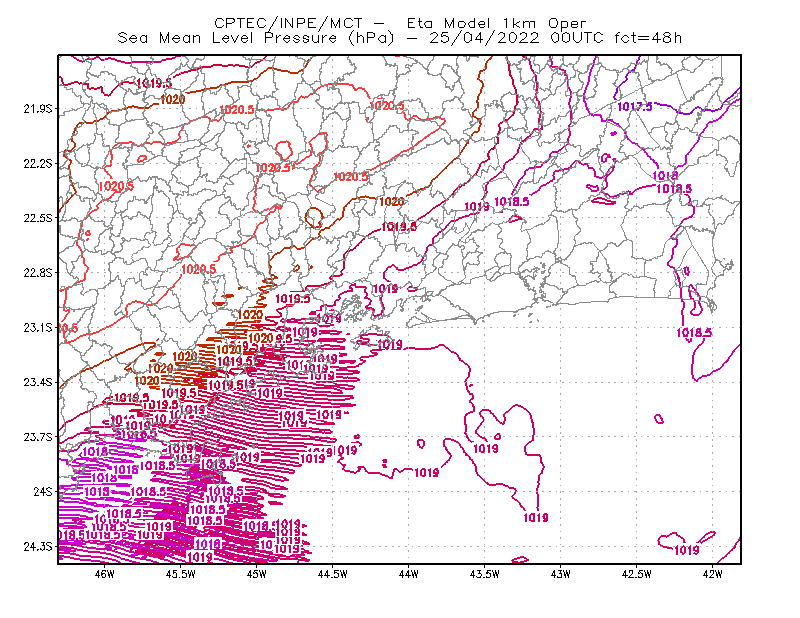Image resolution: width=800 pixels, height=618 pixels.
Task: Click the 45W longitude axis label
Action: 256,574
